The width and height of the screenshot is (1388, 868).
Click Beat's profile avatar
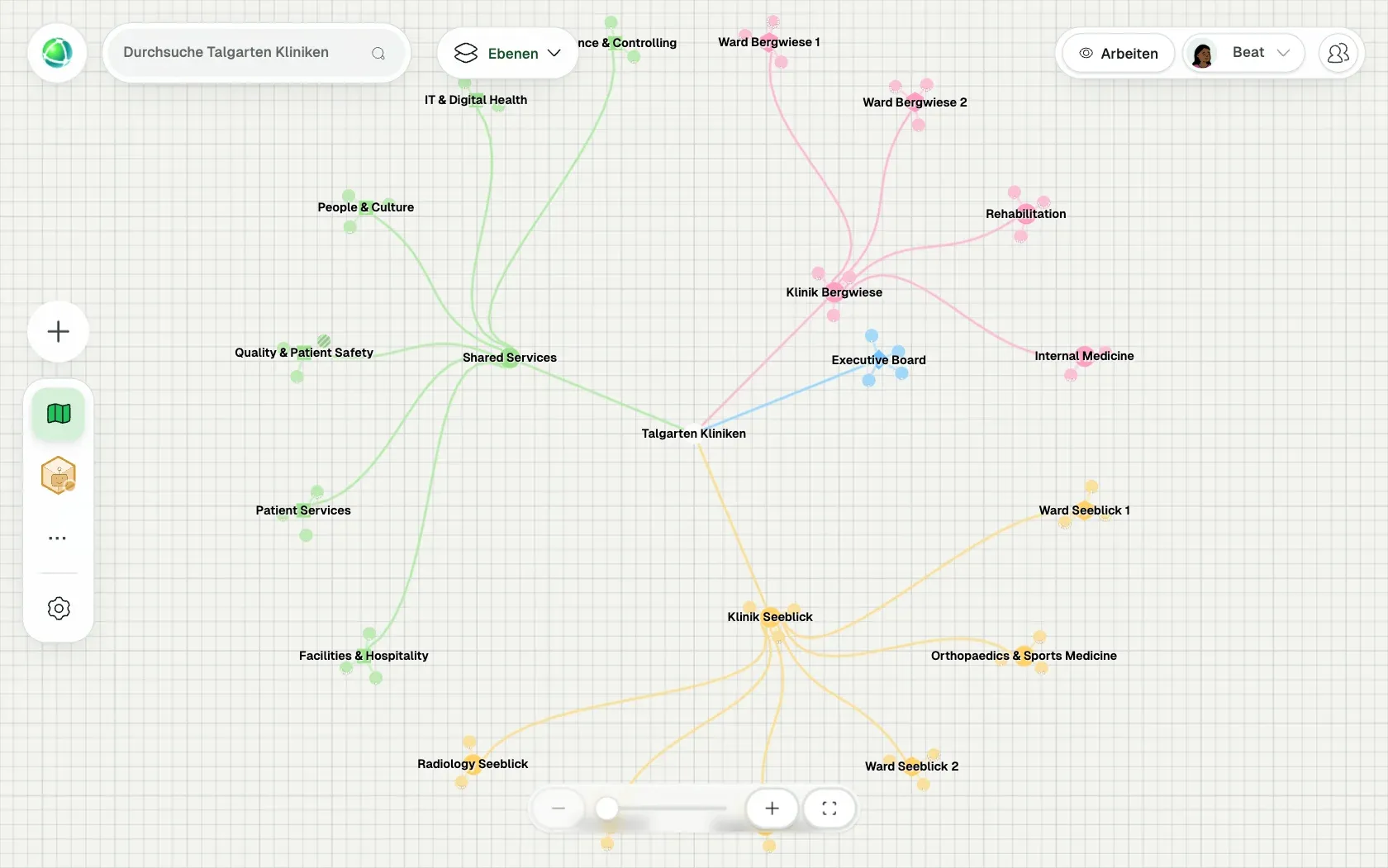click(x=1203, y=54)
